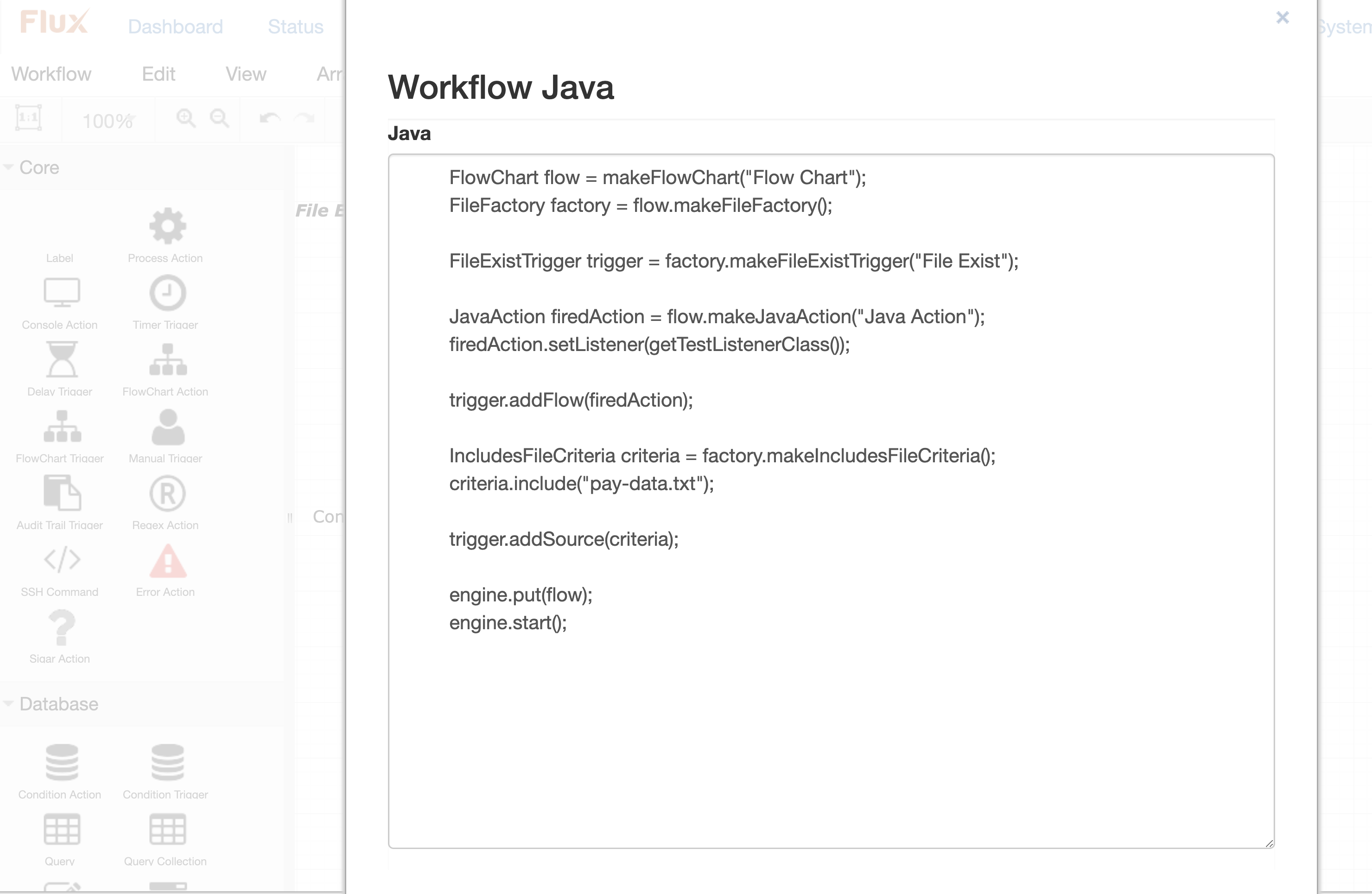
Task: Select the Audit Trail Trigger icon
Action: coord(62,493)
